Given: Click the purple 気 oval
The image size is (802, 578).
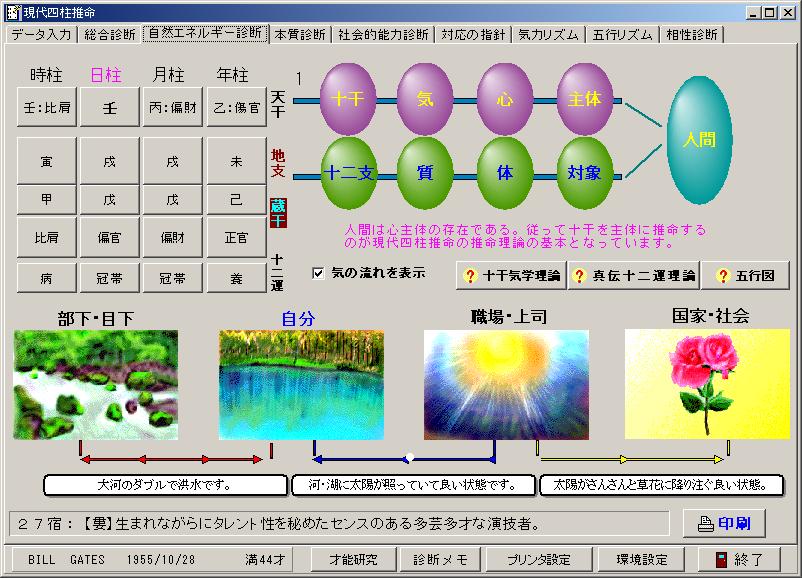Looking at the screenshot, I should [x=425, y=99].
